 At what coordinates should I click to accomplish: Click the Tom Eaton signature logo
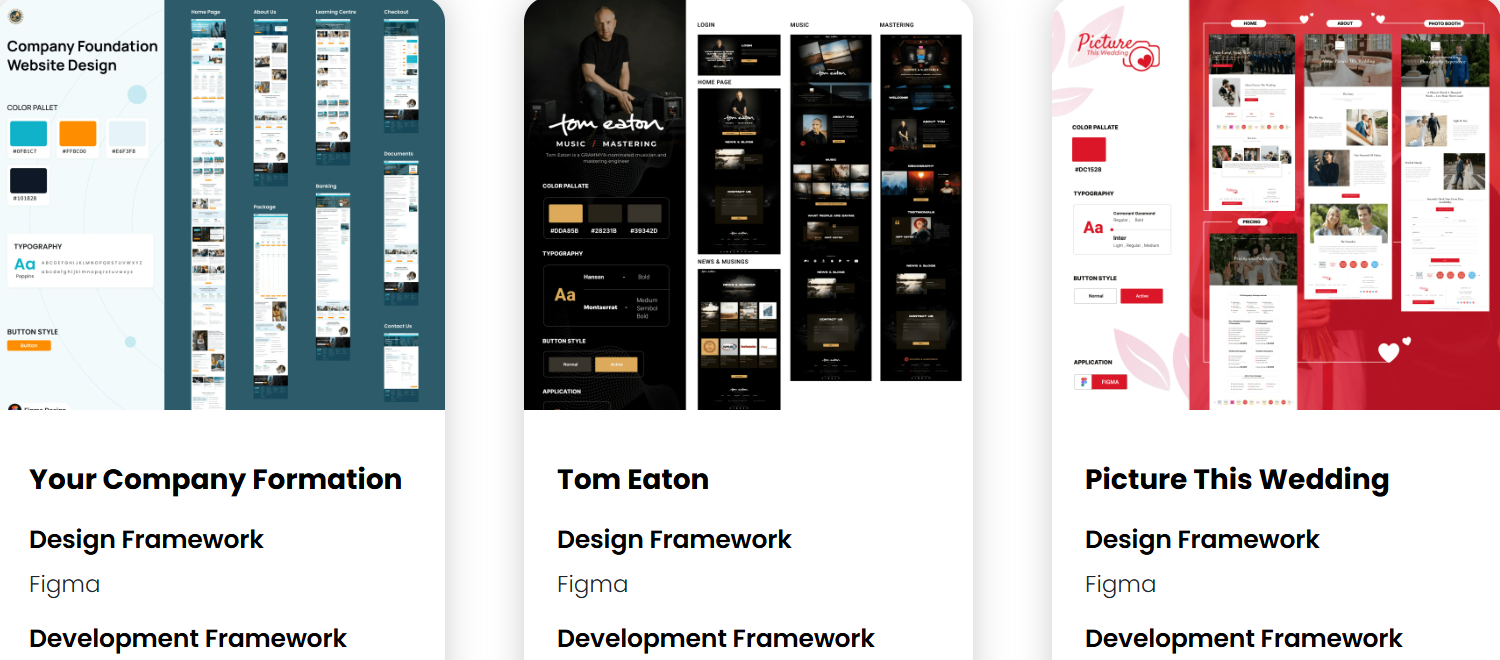[x=606, y=124]
